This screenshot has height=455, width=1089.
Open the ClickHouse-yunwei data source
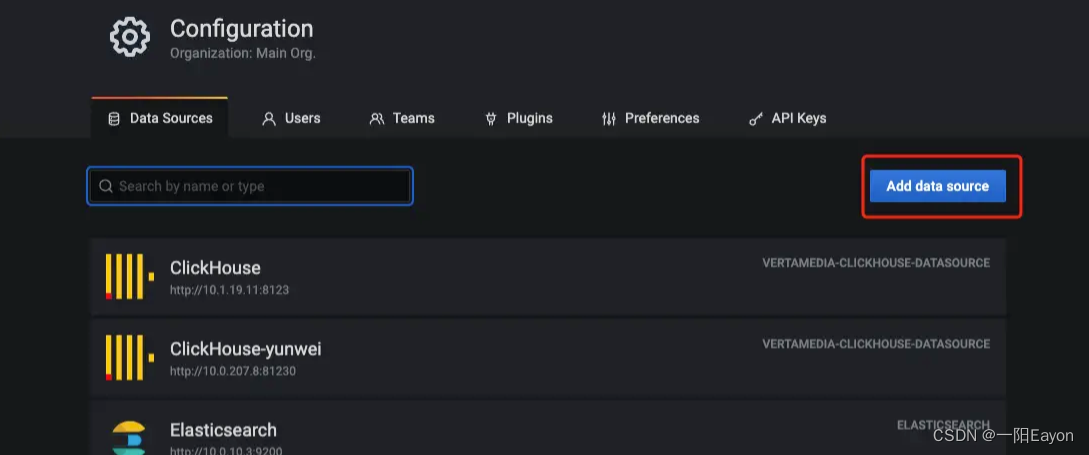548,358
